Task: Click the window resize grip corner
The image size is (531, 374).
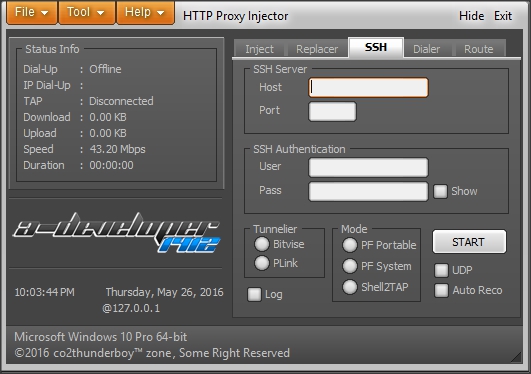Action: point(516,356)
